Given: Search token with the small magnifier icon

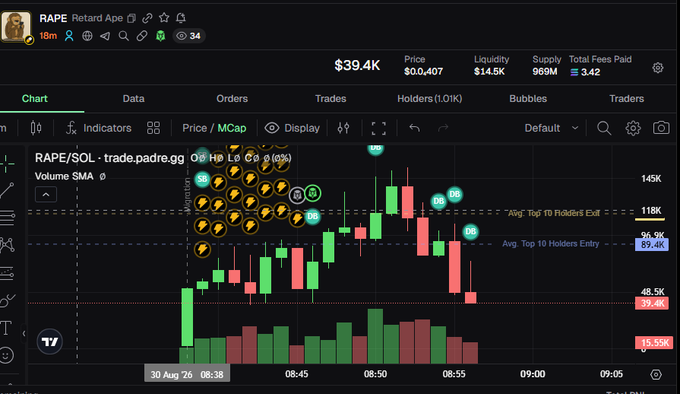Looking at the screenshot, I should point(124,36).
